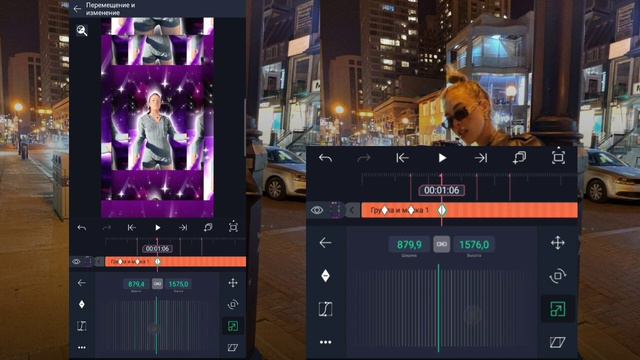640x360 pixels.
Task: Toggle dotted lock icon in enlarged panel
Action: point(335,210)
